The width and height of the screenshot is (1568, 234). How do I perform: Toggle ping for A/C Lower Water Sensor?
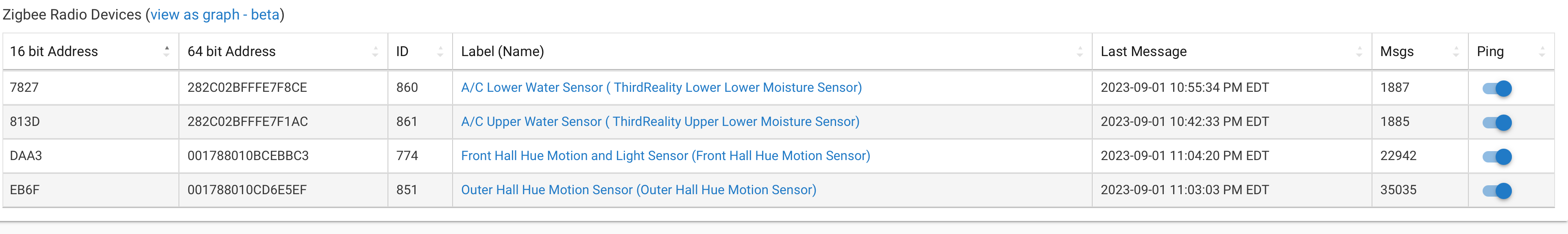click(x=1497, y=88)
